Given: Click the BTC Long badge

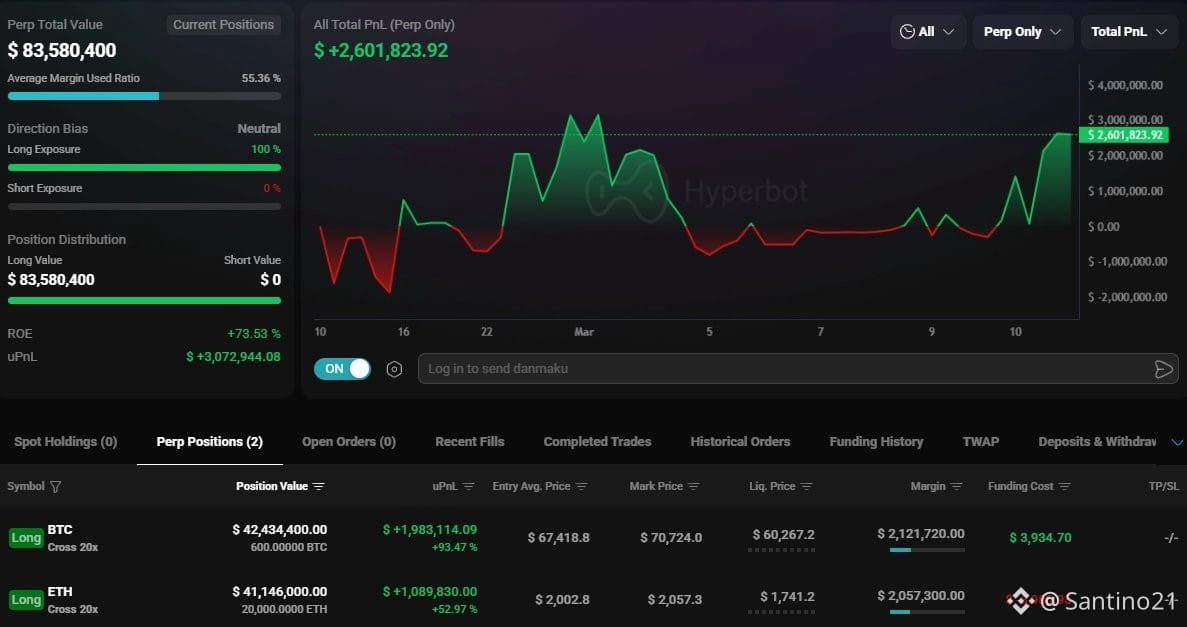Looking at the screenshot, I should tap(26, 538).
